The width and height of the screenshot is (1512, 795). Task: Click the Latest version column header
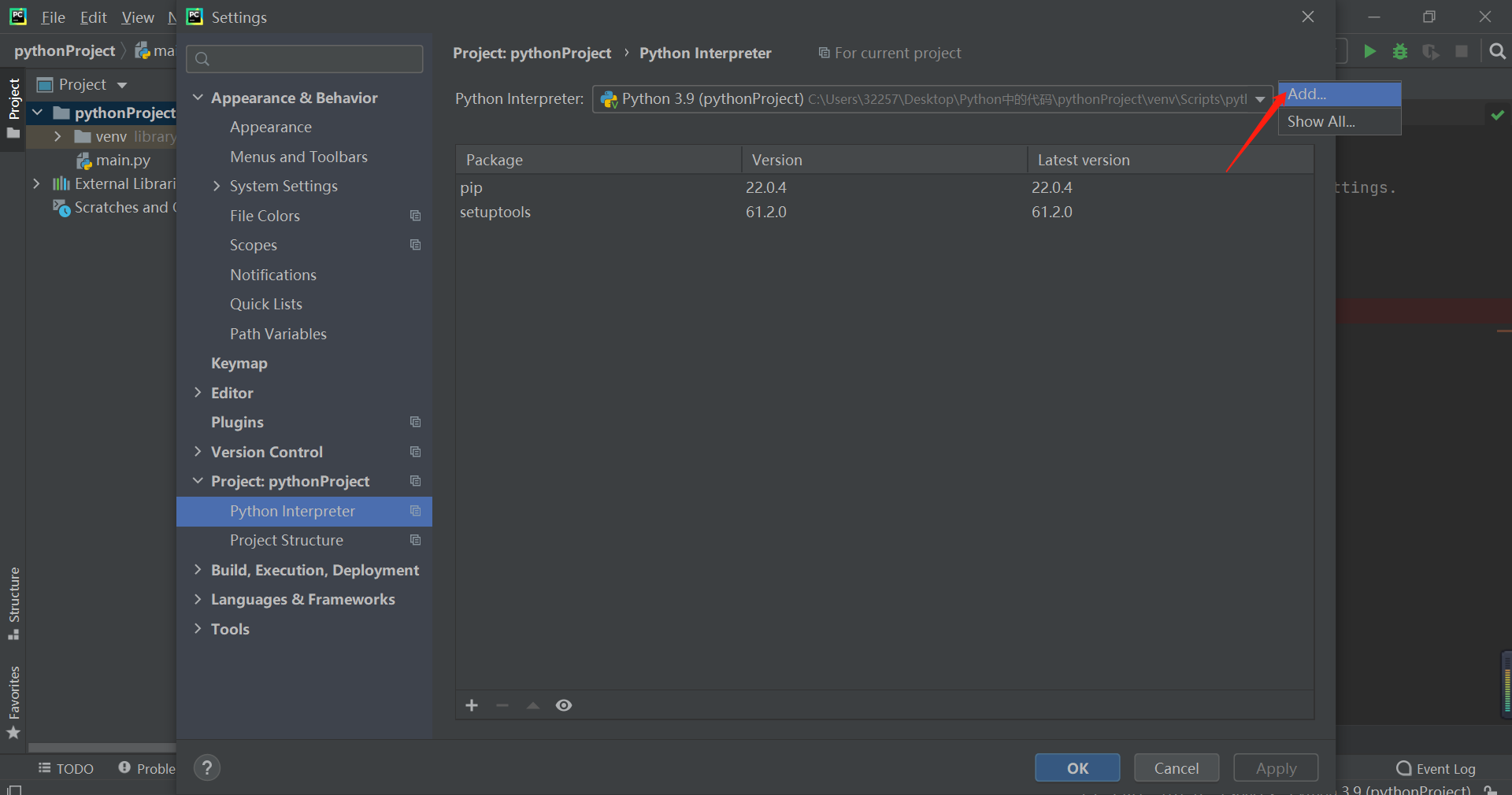tap(1170, 160)
